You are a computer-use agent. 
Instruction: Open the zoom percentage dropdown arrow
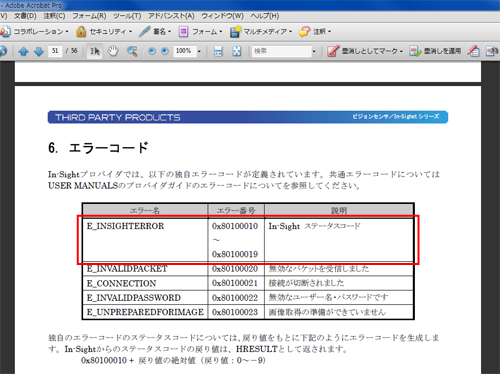click(x=199, y=51)
